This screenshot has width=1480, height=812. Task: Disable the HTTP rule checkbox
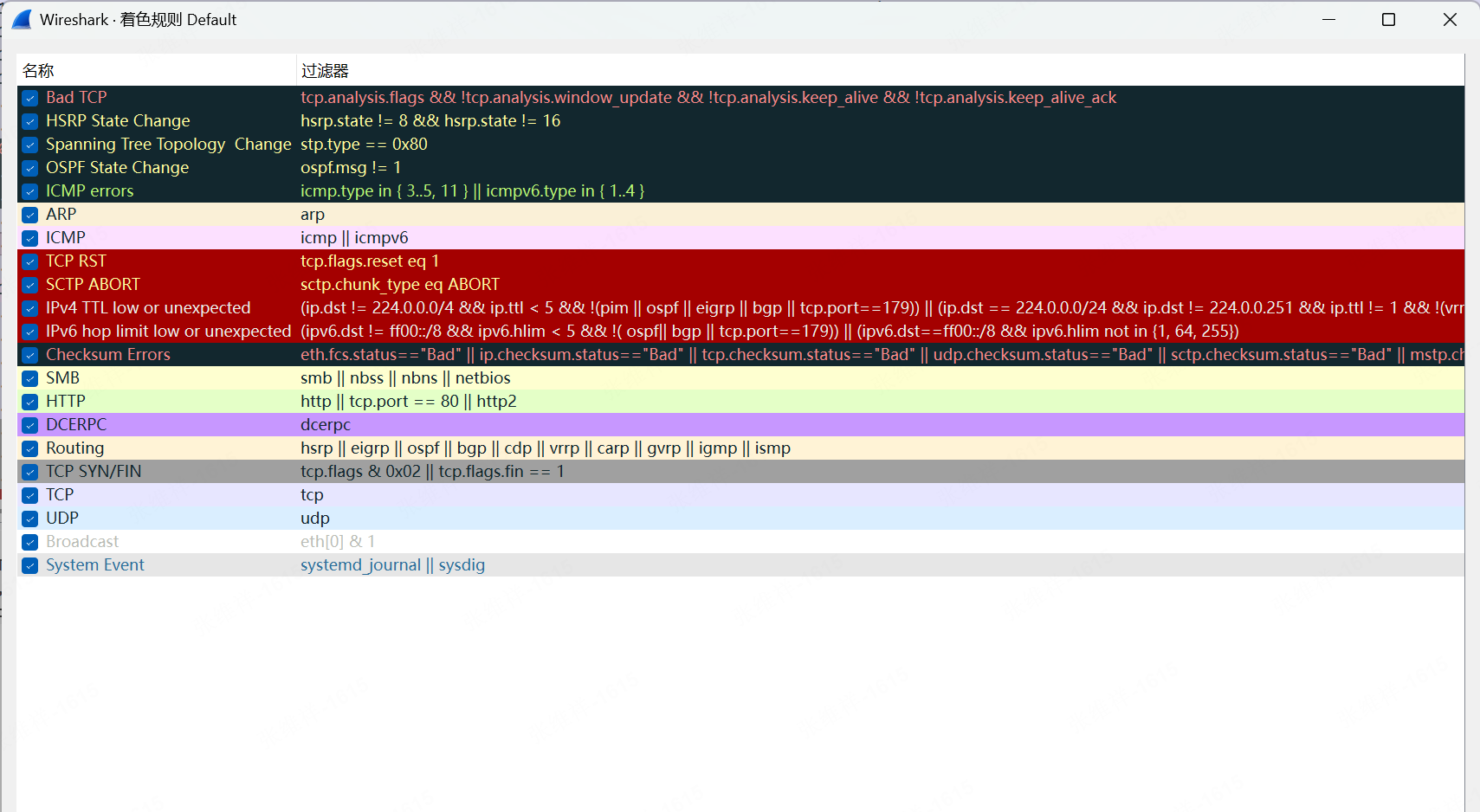click(30, 402)
